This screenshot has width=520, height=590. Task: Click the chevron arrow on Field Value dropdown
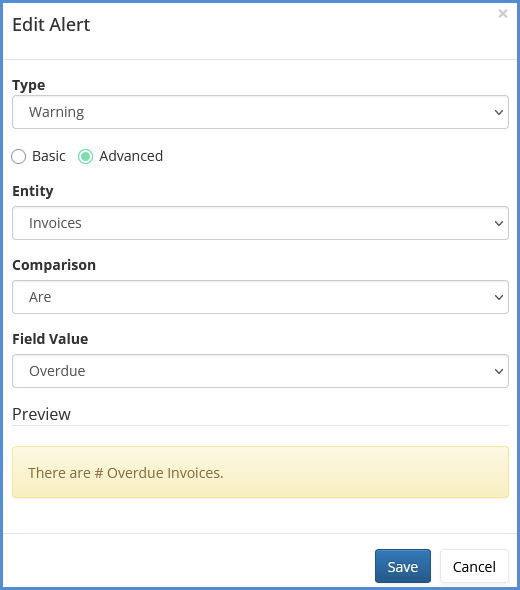coord(499,371)
